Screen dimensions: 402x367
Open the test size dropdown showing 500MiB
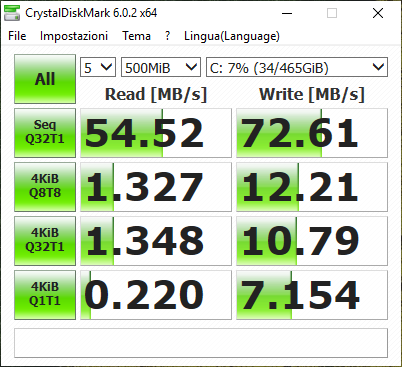tap(161, 67)
